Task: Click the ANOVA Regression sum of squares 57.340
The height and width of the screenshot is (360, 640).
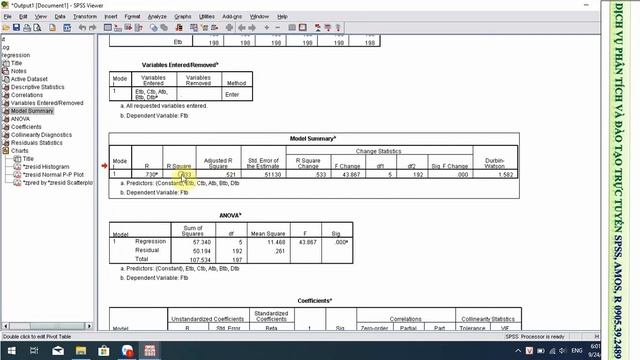Action: click(x=202, y=242)
